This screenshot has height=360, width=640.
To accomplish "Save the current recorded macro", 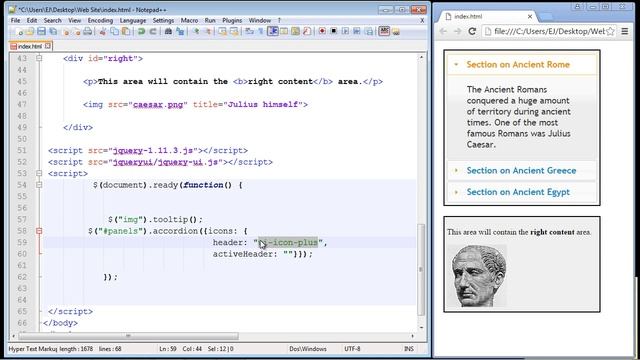I will point(369,31).
